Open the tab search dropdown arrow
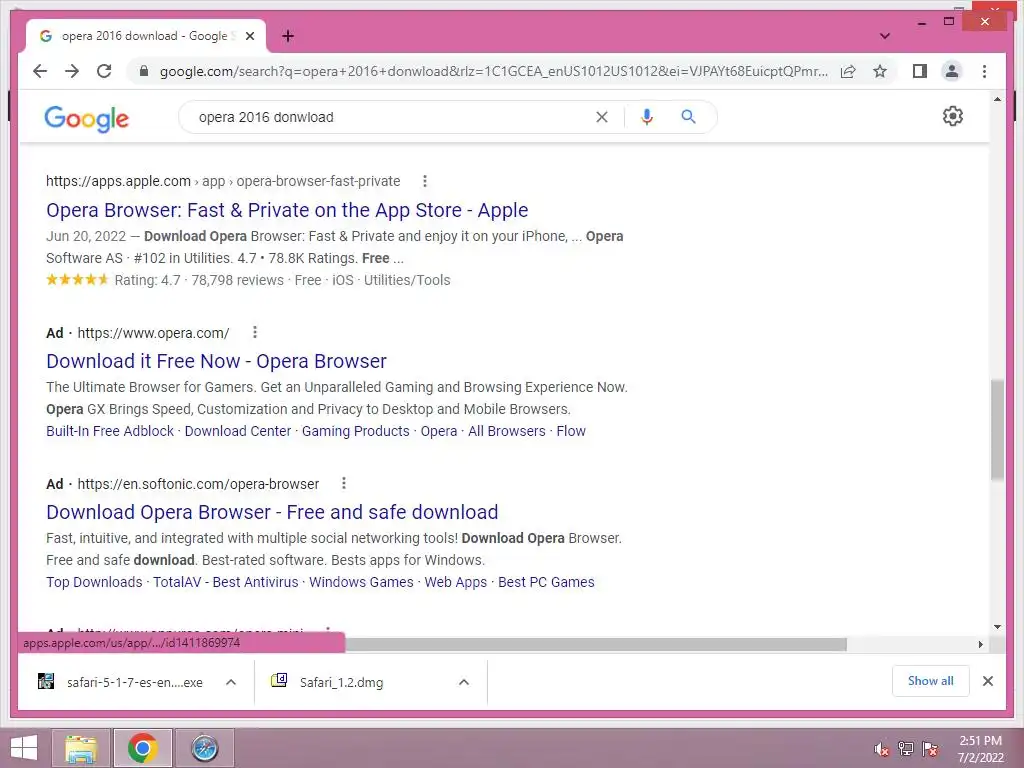 (885, 36)
